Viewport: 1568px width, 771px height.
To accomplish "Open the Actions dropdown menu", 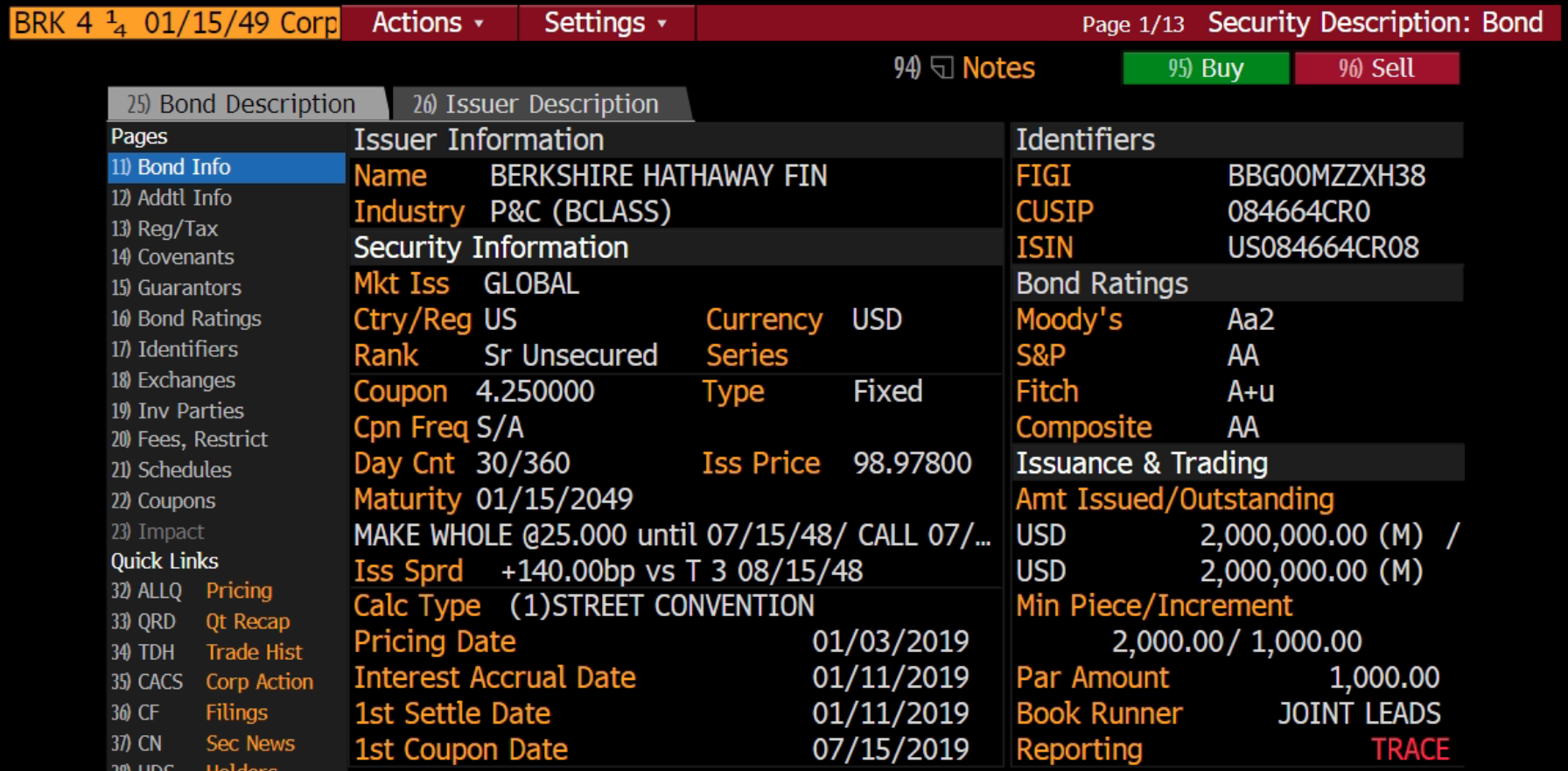I will pos(429,23).
